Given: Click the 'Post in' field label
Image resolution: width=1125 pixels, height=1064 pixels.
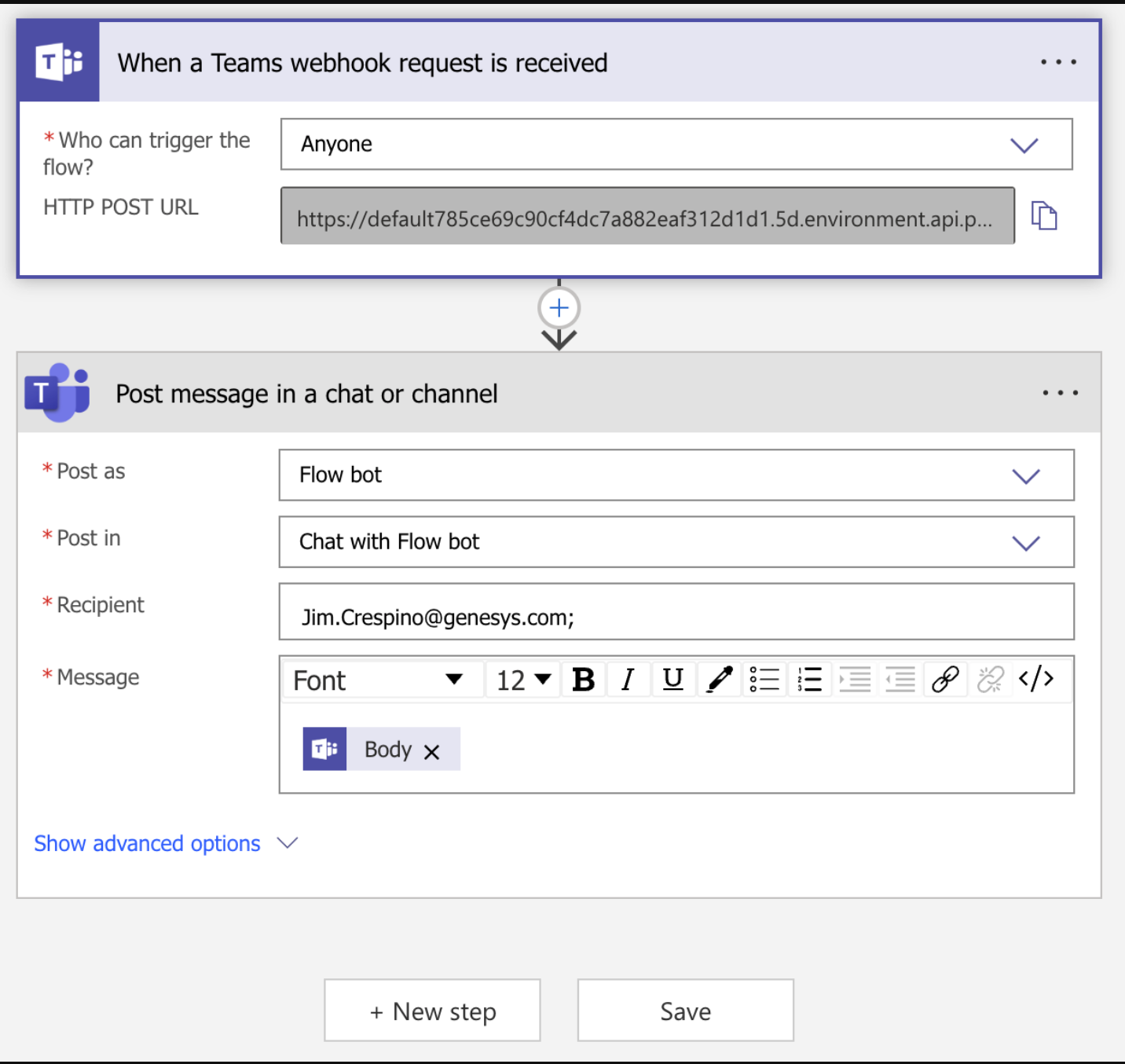Looking at the screenshot, I should pos(88,538).
